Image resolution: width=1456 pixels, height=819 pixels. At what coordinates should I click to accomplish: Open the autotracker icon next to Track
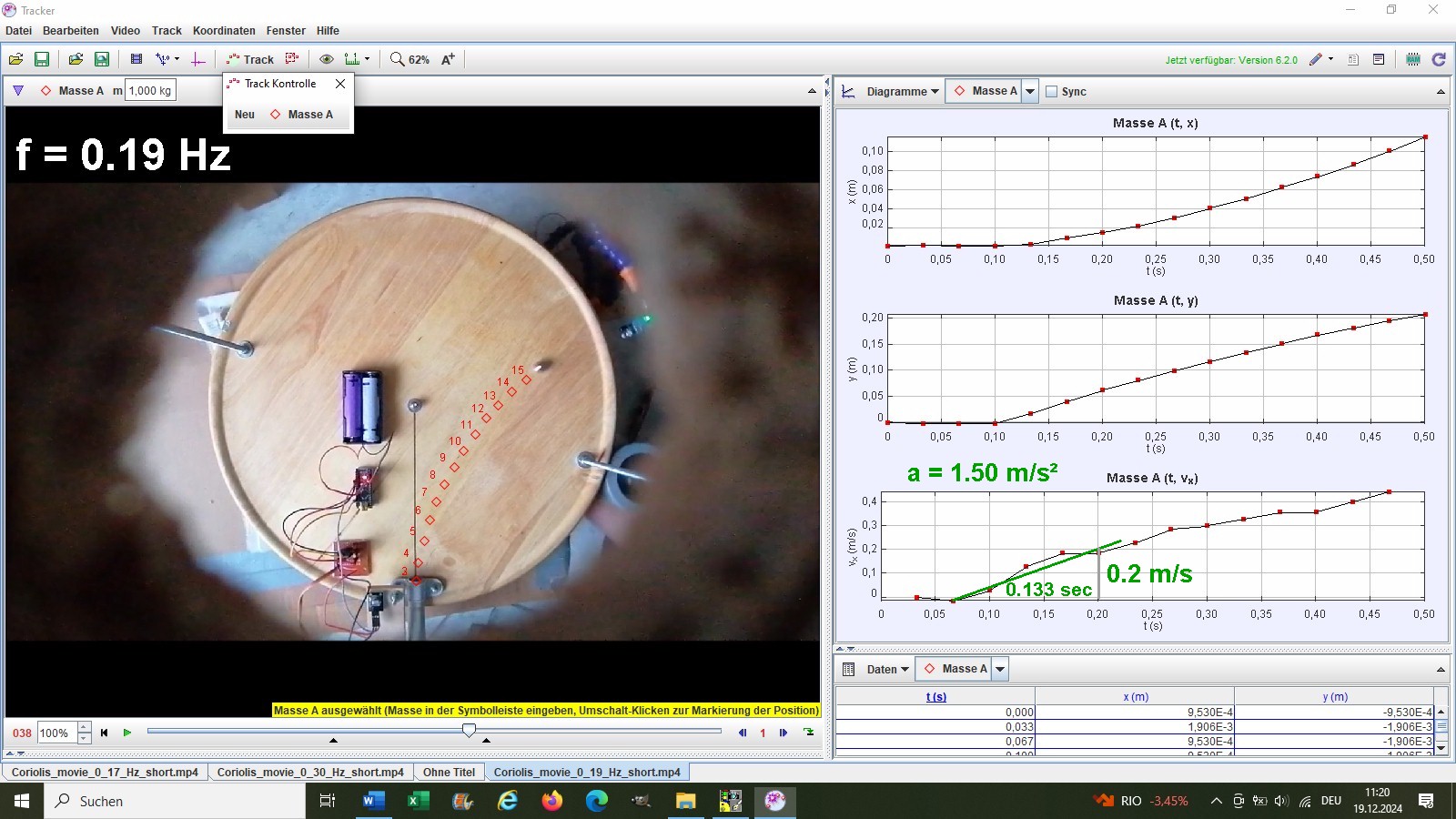(292, 59)
